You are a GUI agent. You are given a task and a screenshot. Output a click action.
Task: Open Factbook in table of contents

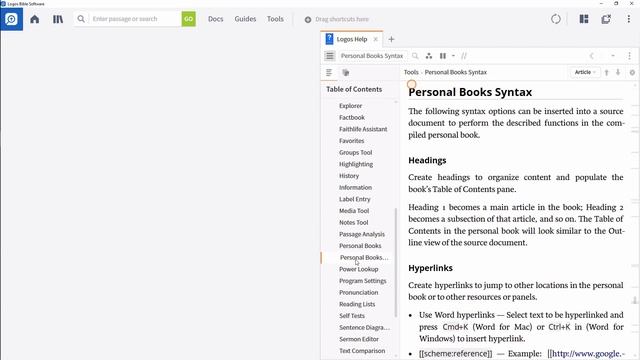(x=352, y=118)
